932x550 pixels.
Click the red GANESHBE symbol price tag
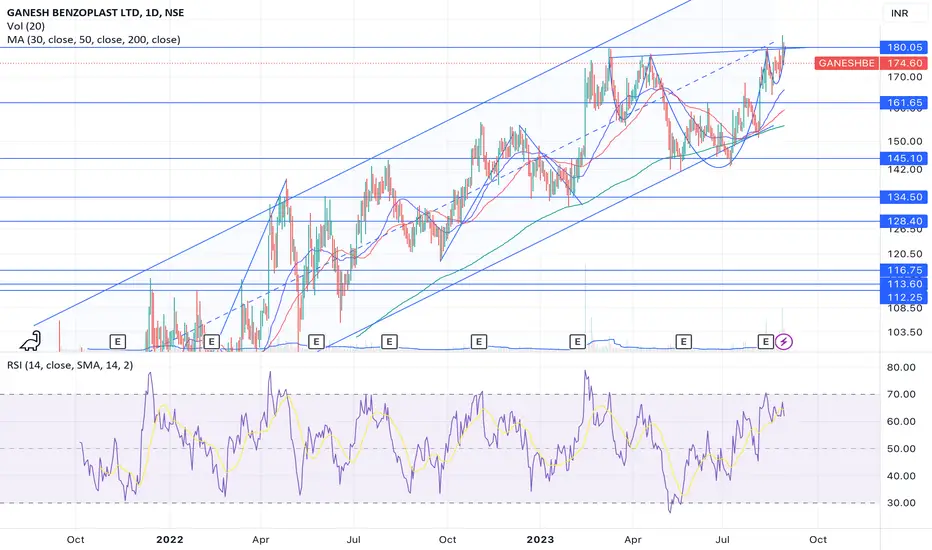pyautogui.click(x=846, y=63)
